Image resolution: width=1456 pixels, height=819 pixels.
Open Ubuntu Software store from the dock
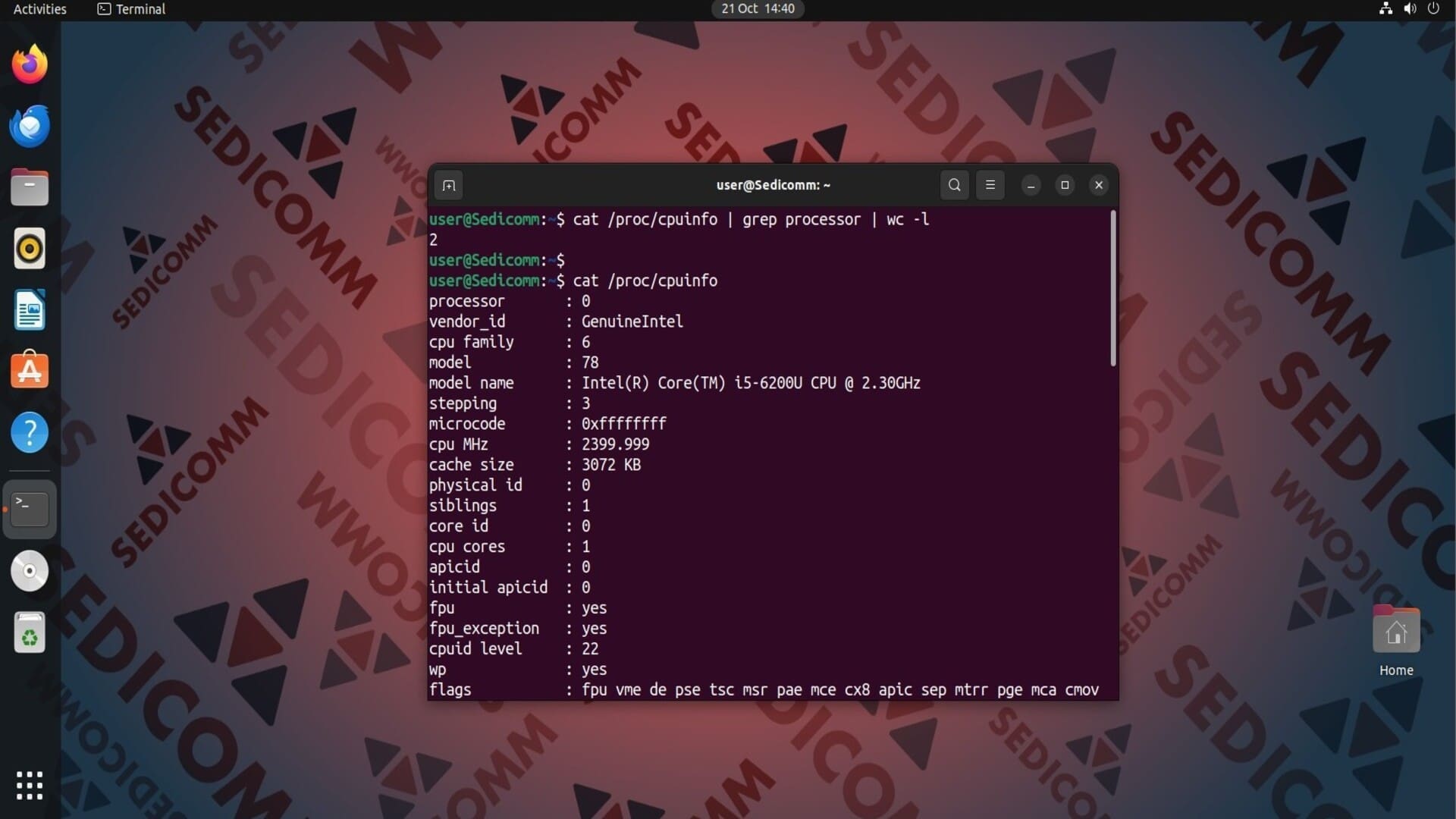point(30,371)
